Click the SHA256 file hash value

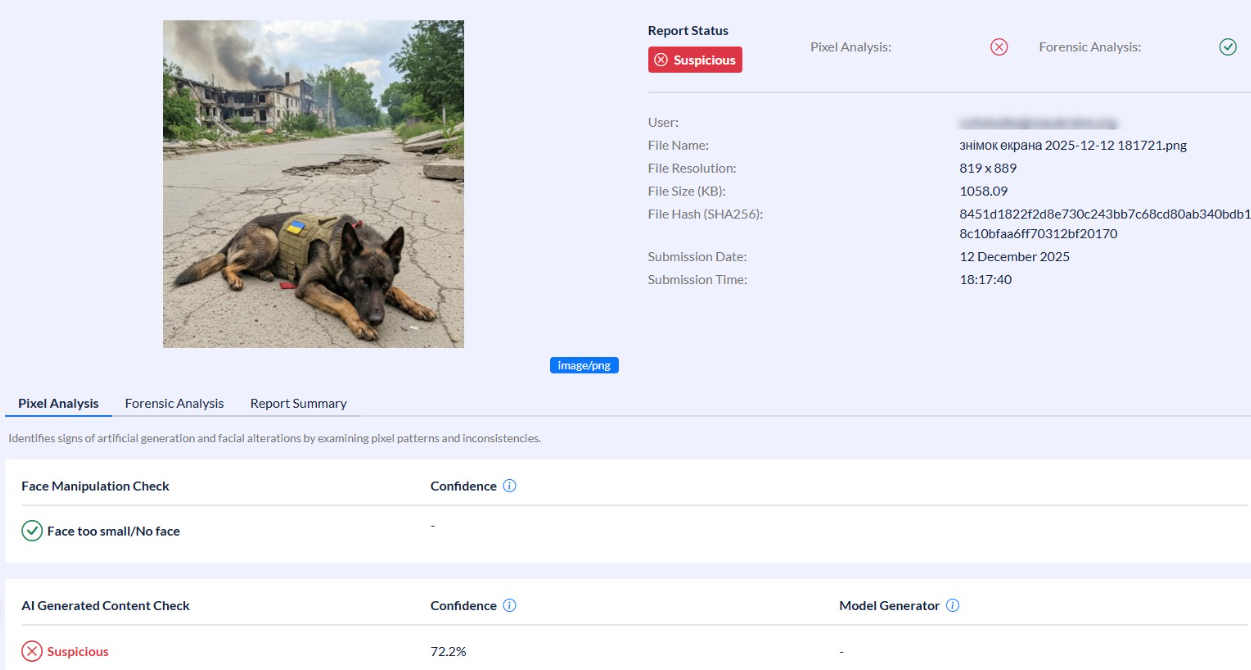tap(1100, 224)
